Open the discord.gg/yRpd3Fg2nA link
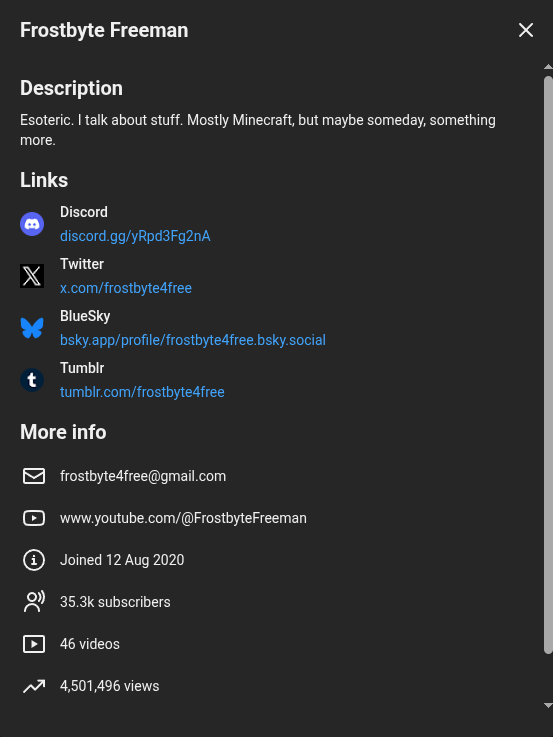The width and height of the screenshot is (553, 737). tap(135, 236)
